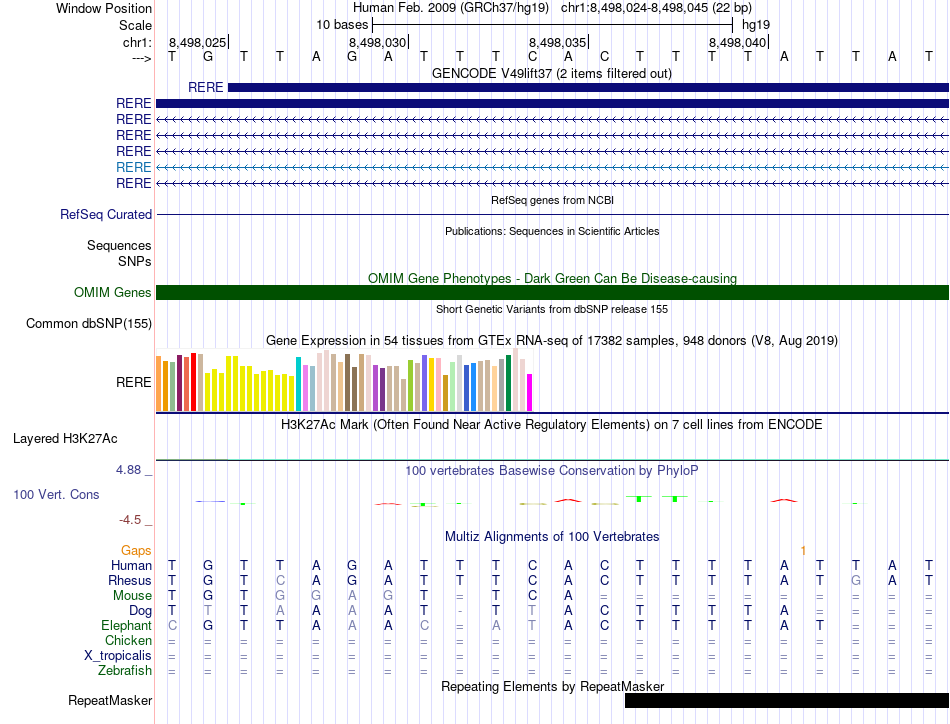950x724 pixels.
Task: Click the X_tropicalis alignment label
Action: point(118,655)
